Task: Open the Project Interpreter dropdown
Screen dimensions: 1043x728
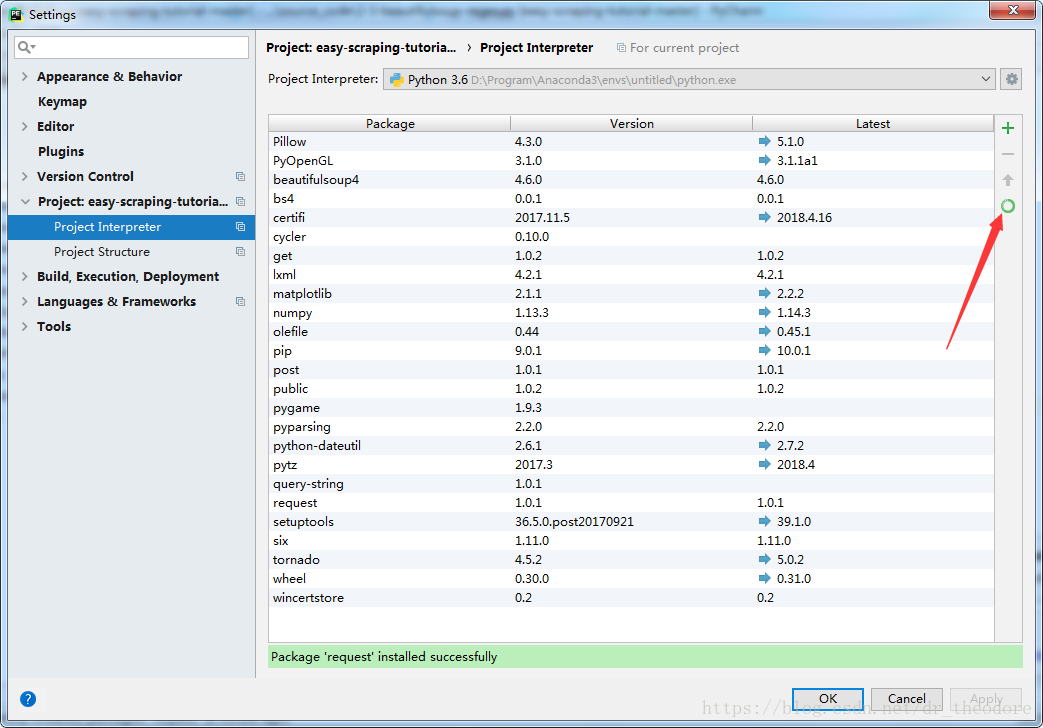Action: [x=689, y=79]
